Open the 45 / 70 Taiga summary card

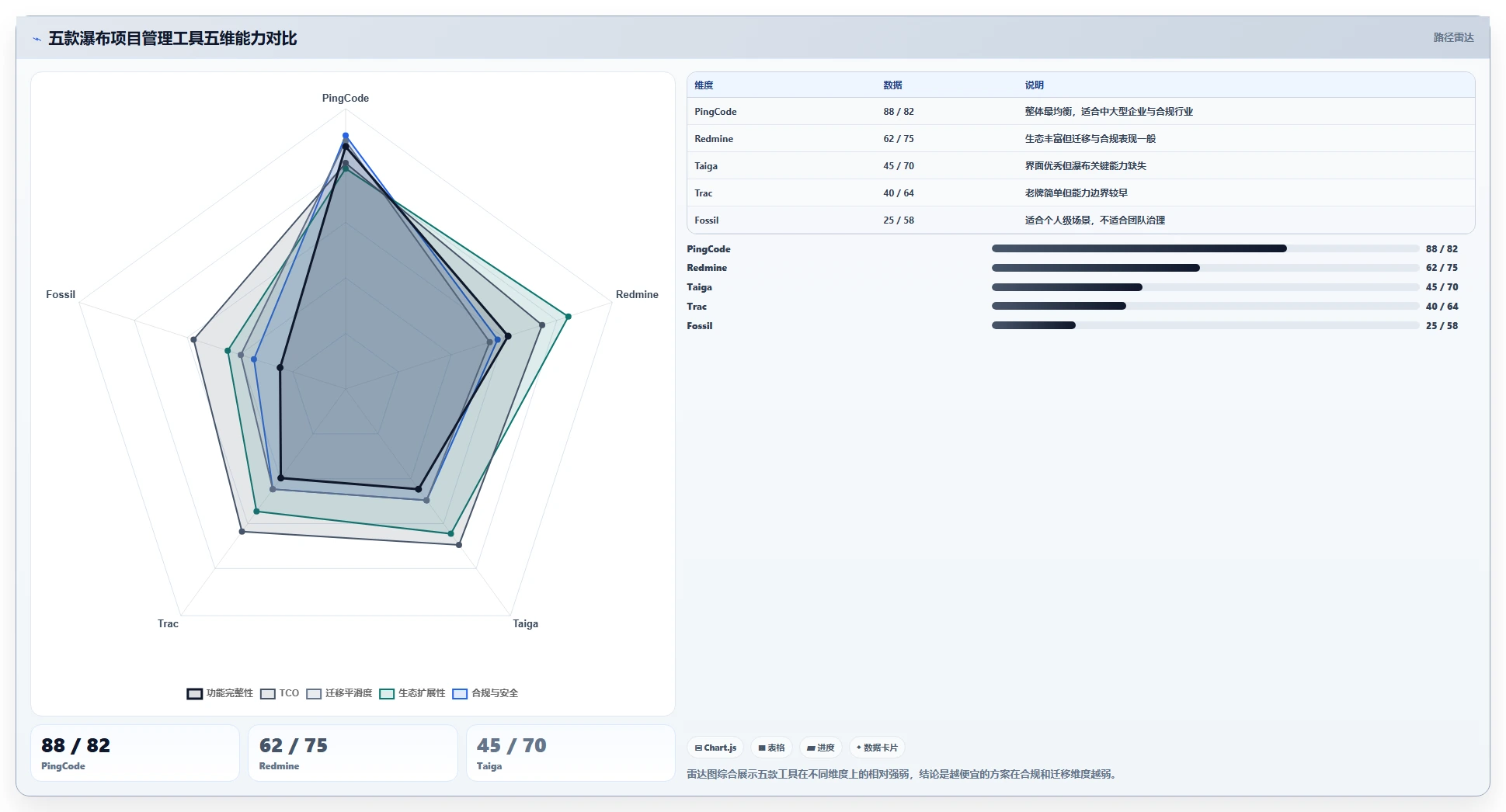[x=570, y=753]
